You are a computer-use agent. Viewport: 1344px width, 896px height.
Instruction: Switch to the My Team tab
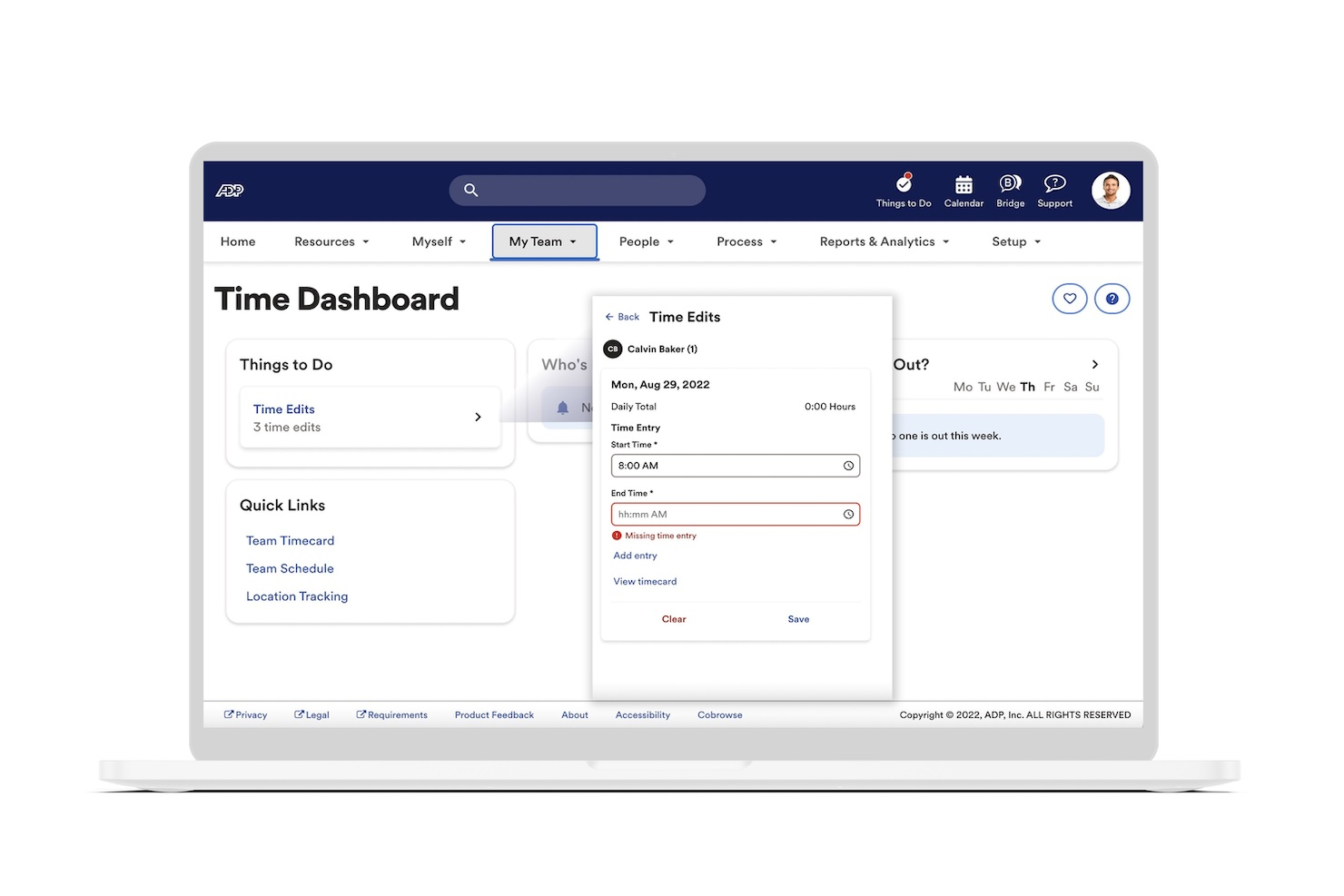(x=544, y=241)
